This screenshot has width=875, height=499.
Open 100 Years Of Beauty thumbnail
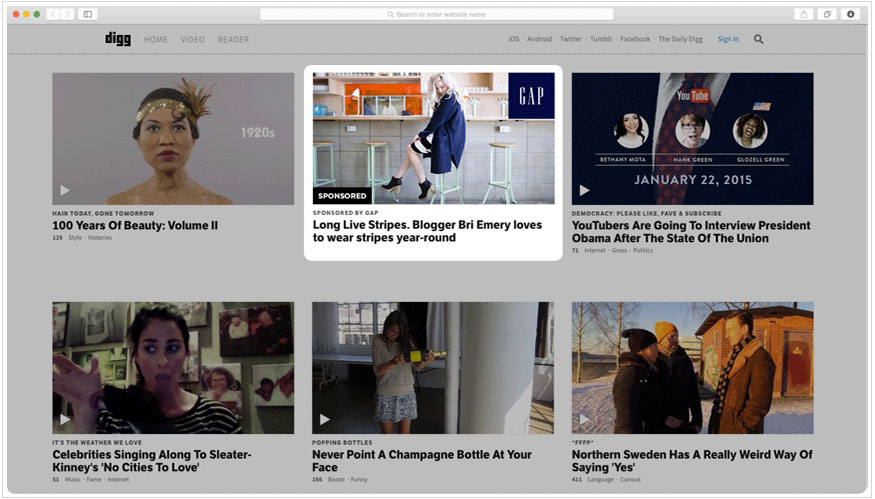point(173,138)
